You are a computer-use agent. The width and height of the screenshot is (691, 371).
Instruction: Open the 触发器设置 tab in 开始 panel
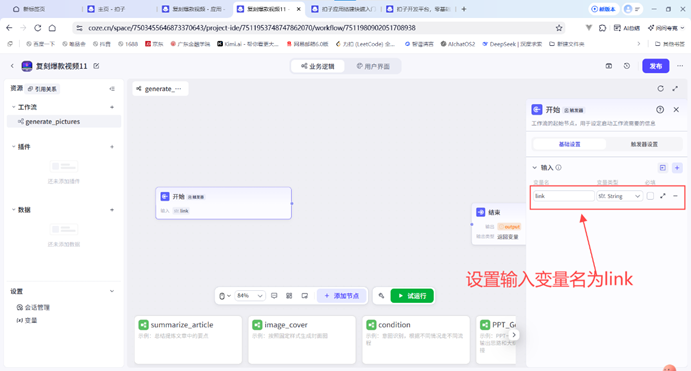644,144
